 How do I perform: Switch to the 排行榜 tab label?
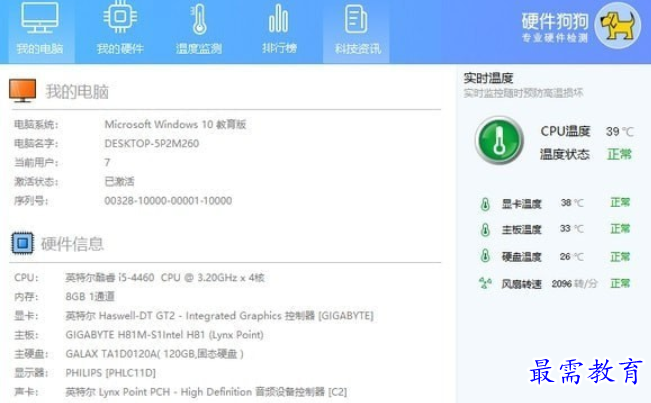(279, 48)
